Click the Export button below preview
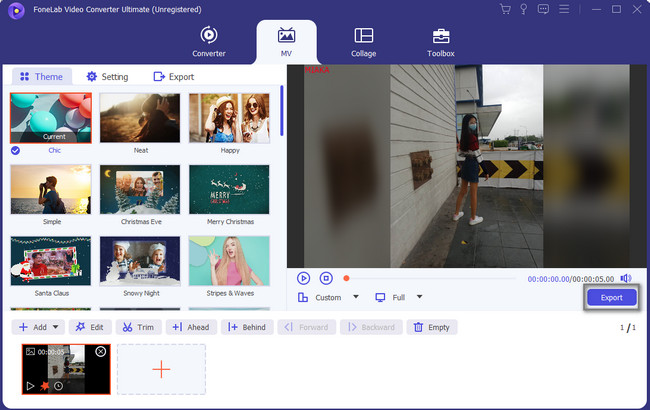The image size is (650, 410). click(610, 297)
